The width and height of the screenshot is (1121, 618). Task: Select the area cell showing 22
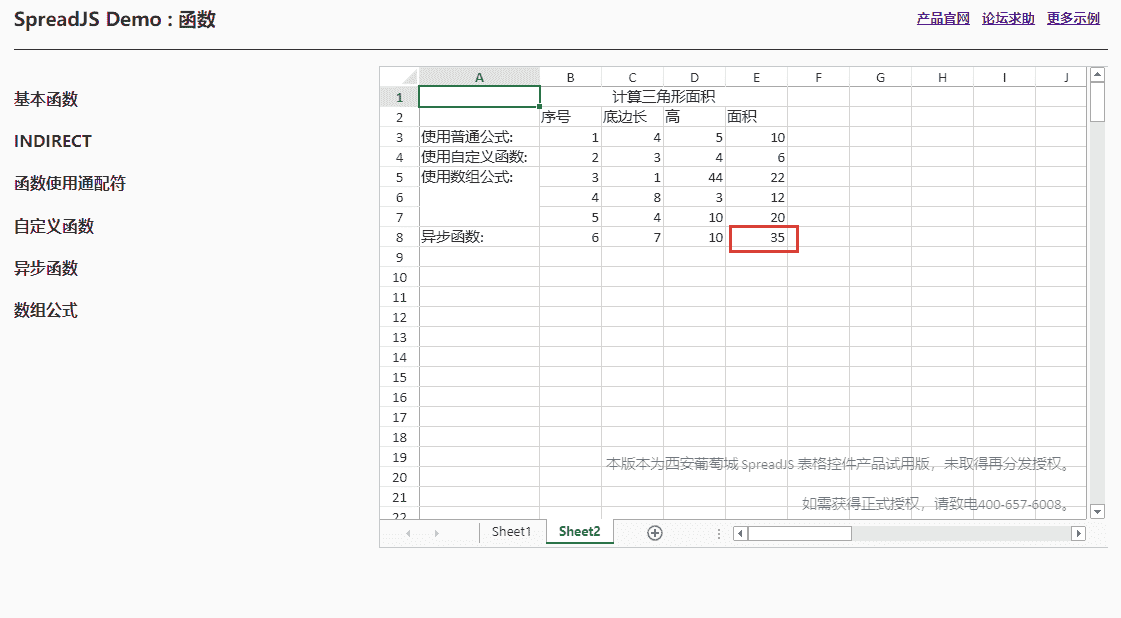pyautogui.click(x=756, y=177)
